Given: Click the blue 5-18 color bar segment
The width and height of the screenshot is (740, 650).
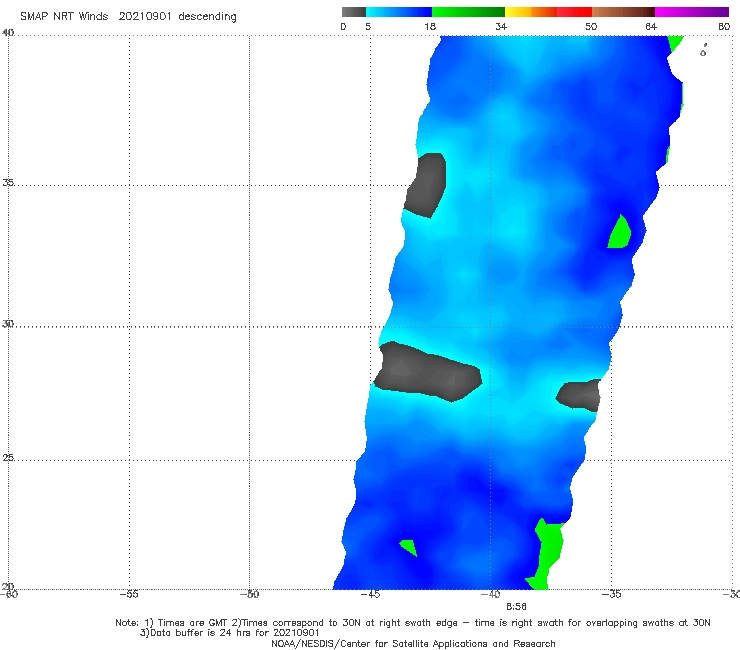Looking at the screenshot, I should [399, 12].
